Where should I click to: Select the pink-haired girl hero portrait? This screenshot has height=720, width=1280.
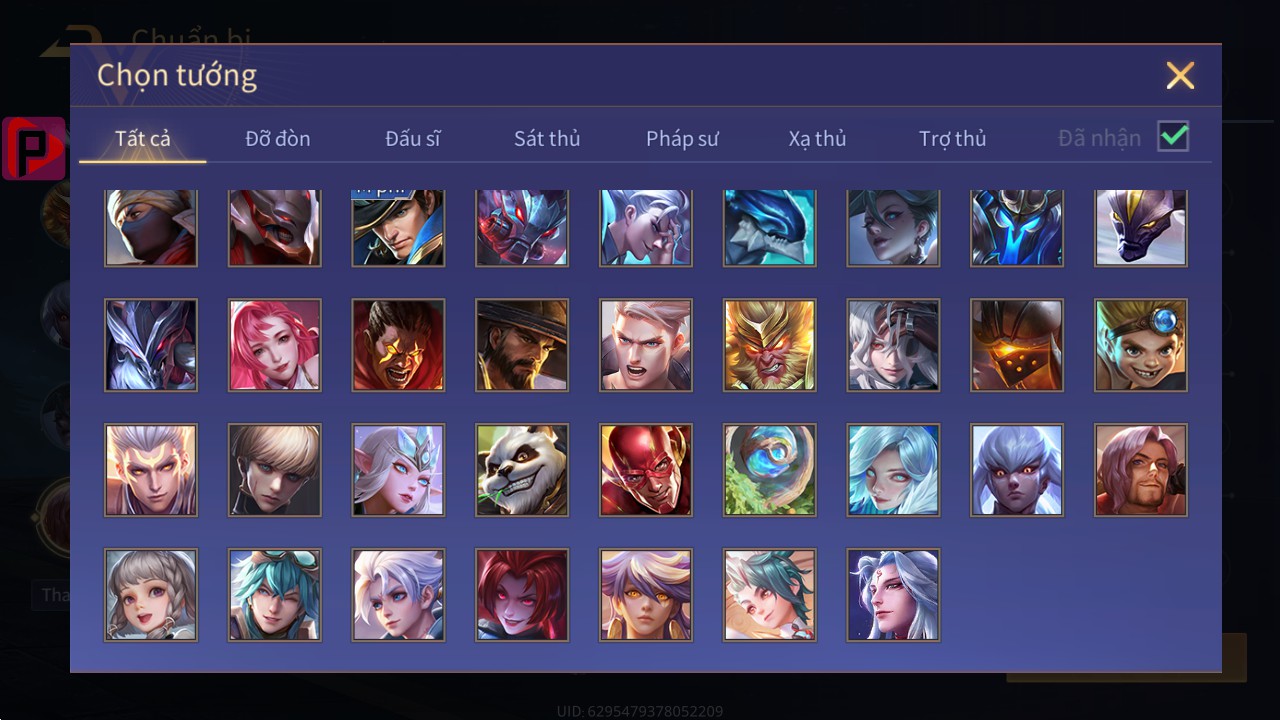pyautogui.click(x=275, y=345)
